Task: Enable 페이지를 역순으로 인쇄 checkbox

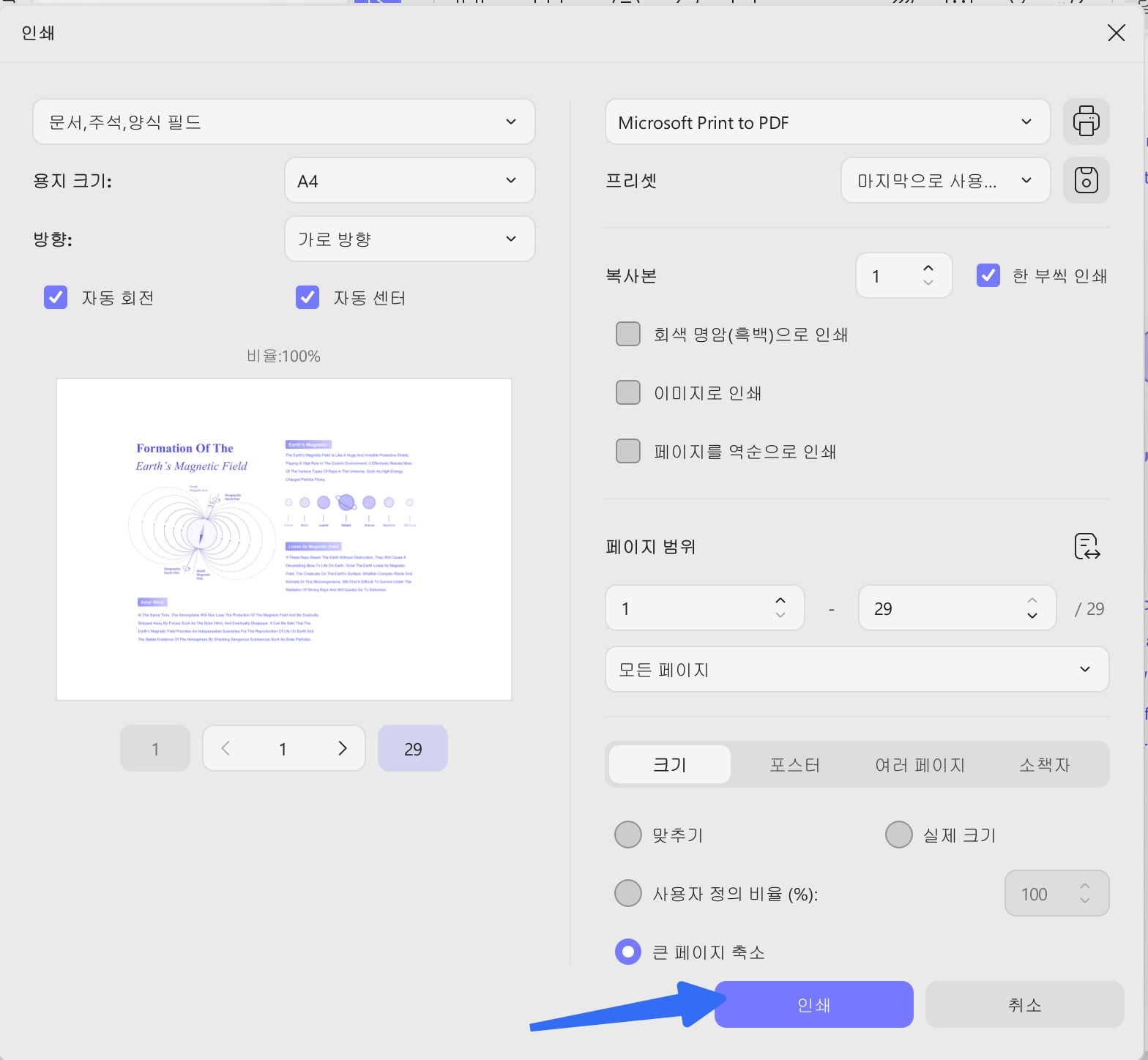Action: [x=628, y=451]
